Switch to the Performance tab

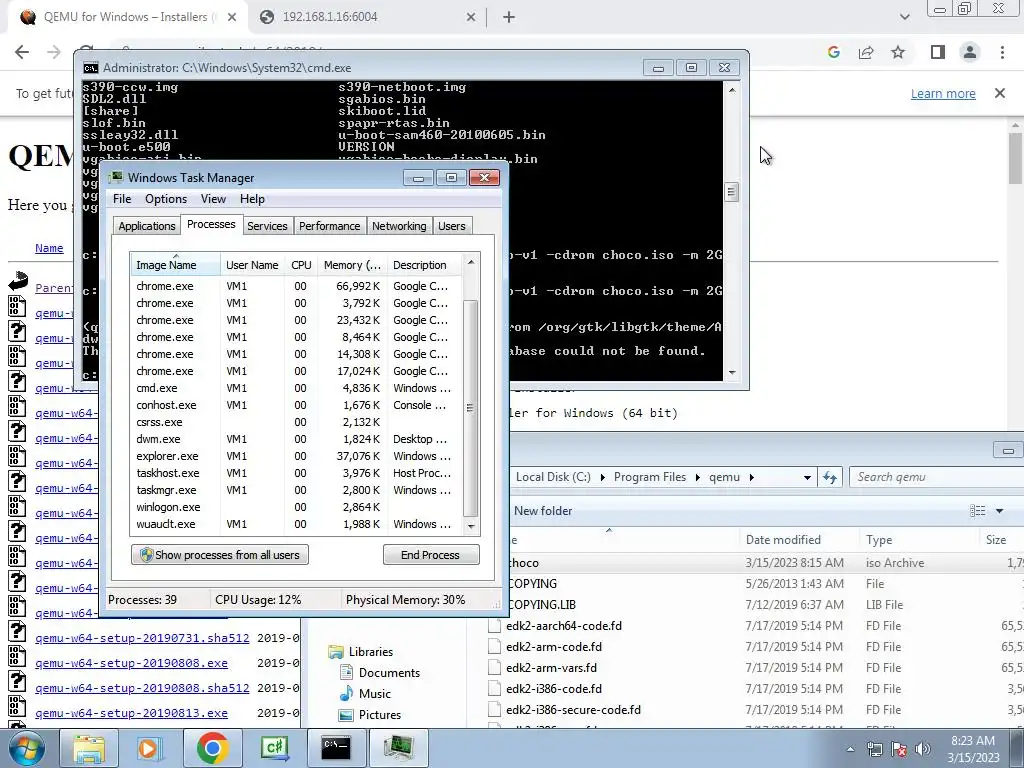pos(330,226)
